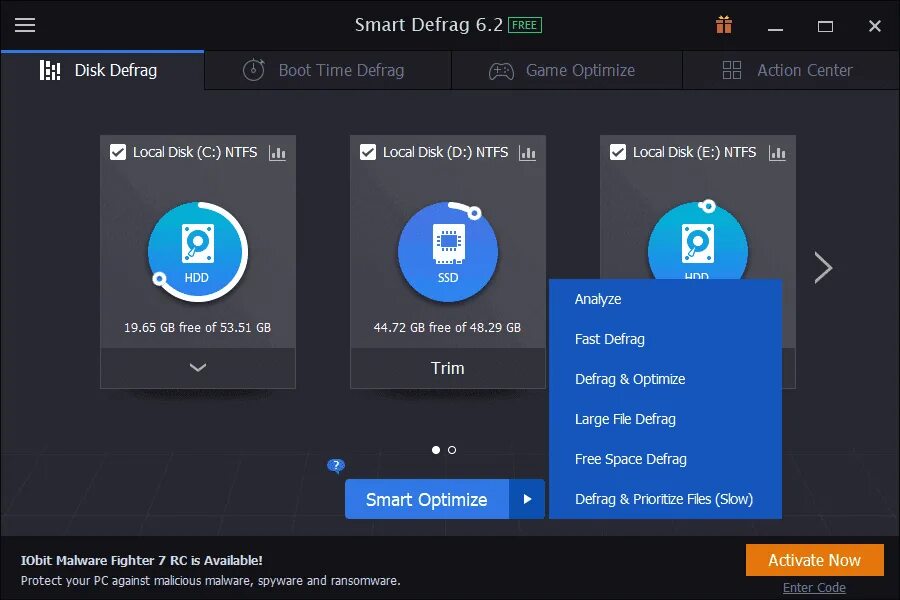Switch to the Boot Time Defrag tab
The height and width of the screenshot is (600, 900).
[328, 70]
